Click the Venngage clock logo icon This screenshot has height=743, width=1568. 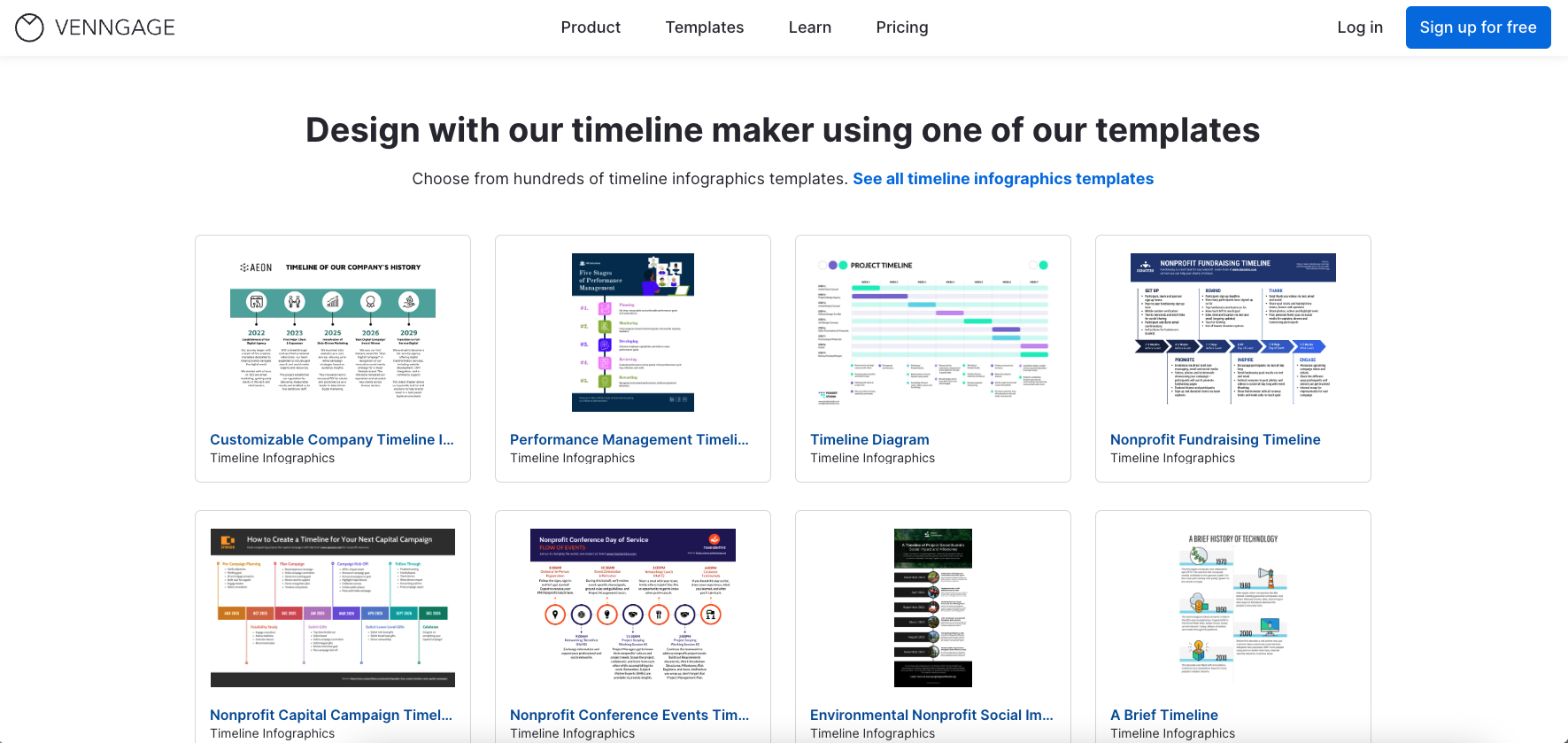click(29, 27)
